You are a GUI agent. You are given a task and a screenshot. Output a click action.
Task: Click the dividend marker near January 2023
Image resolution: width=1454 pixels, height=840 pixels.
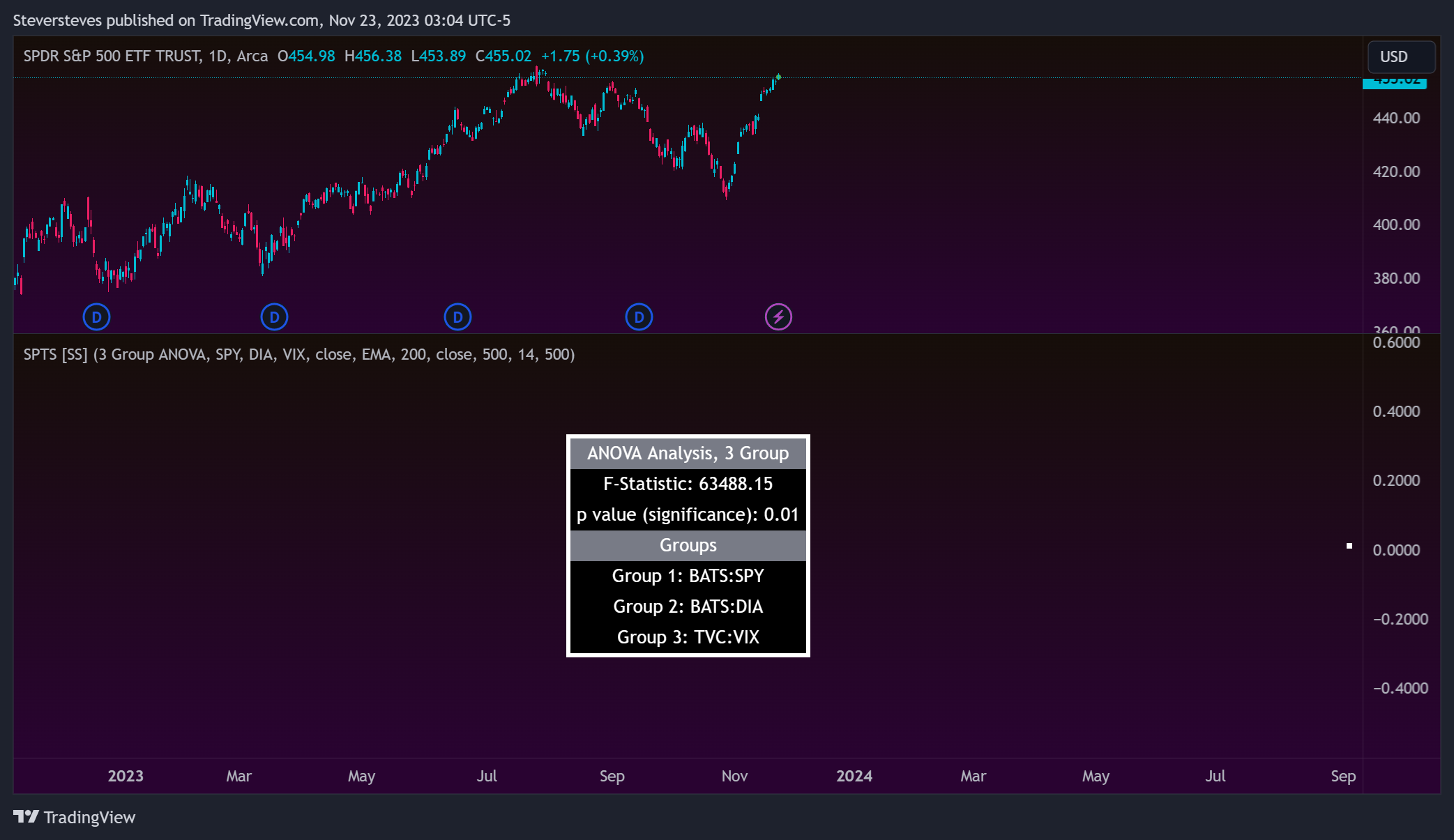click(x=96, y=317)
